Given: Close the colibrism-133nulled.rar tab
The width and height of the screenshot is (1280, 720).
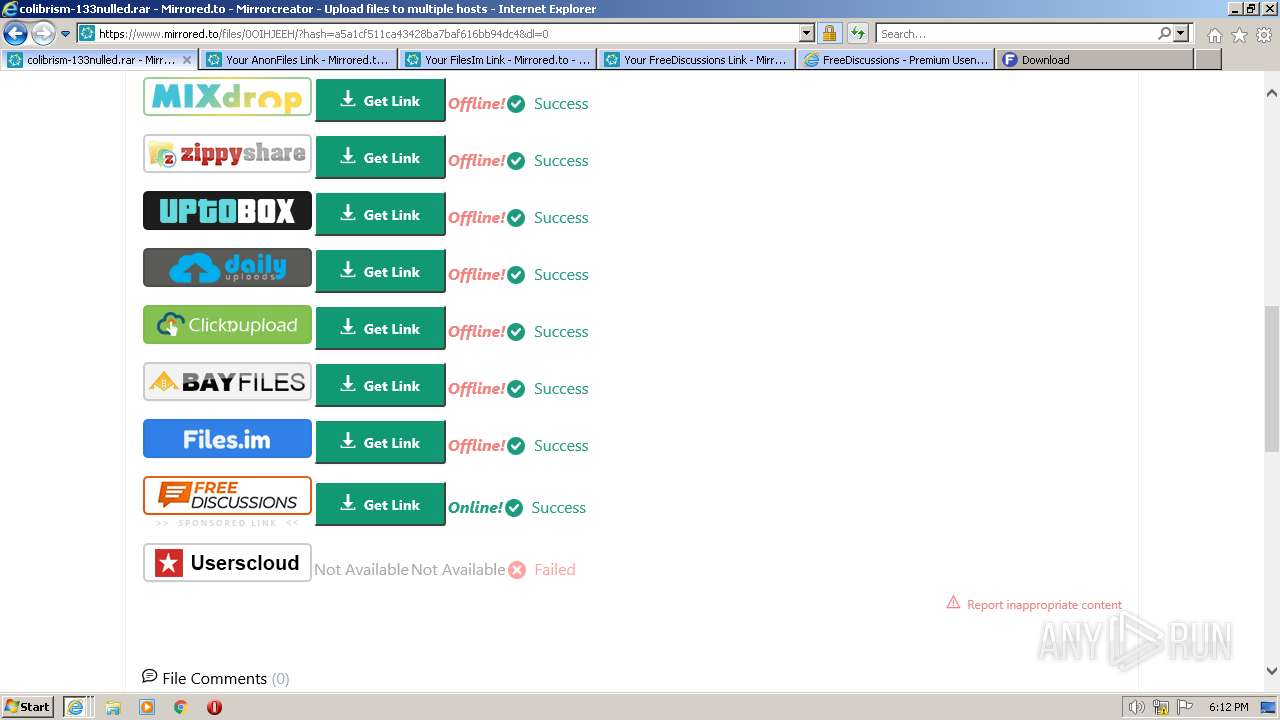Looking at the screenshot, I should 186,60.
